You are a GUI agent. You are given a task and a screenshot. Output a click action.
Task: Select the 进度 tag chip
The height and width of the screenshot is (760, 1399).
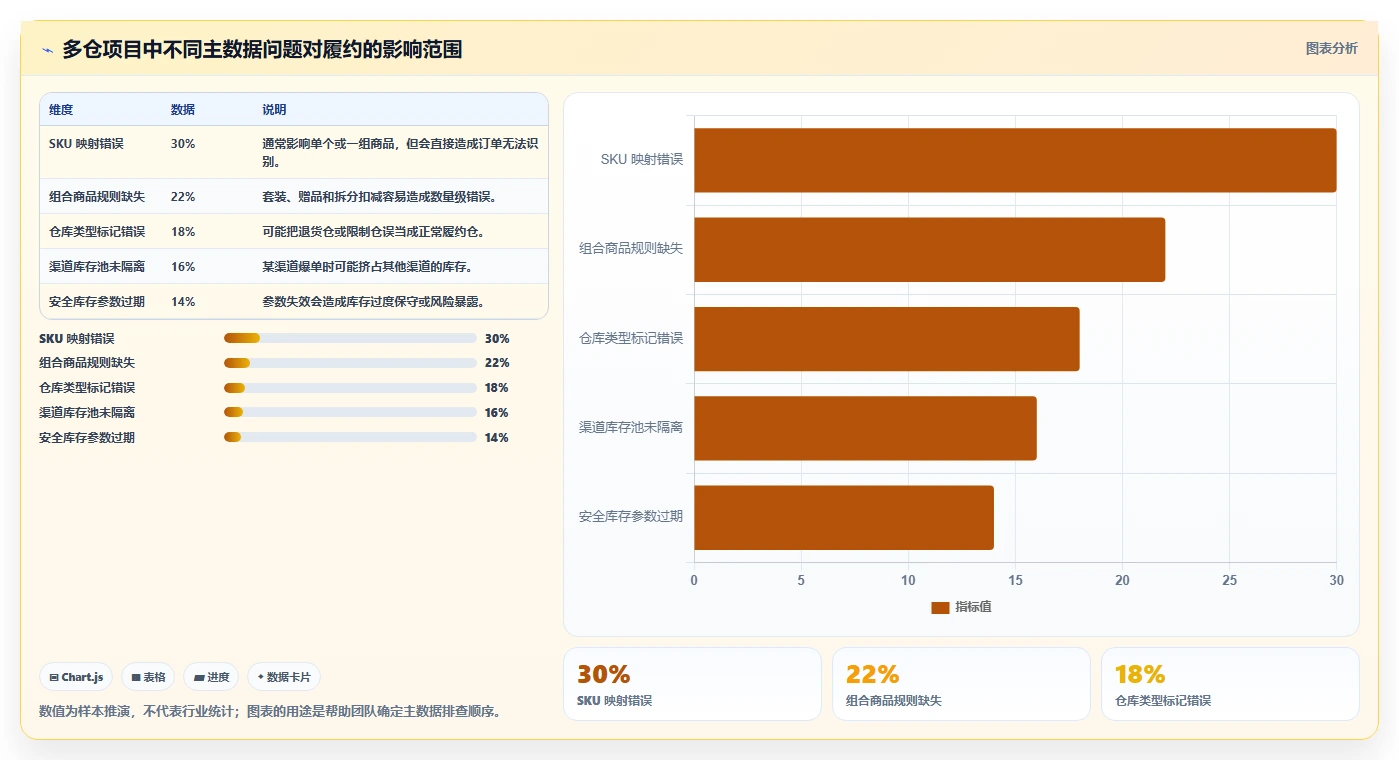pyautogui.click(x=211, y=677)
